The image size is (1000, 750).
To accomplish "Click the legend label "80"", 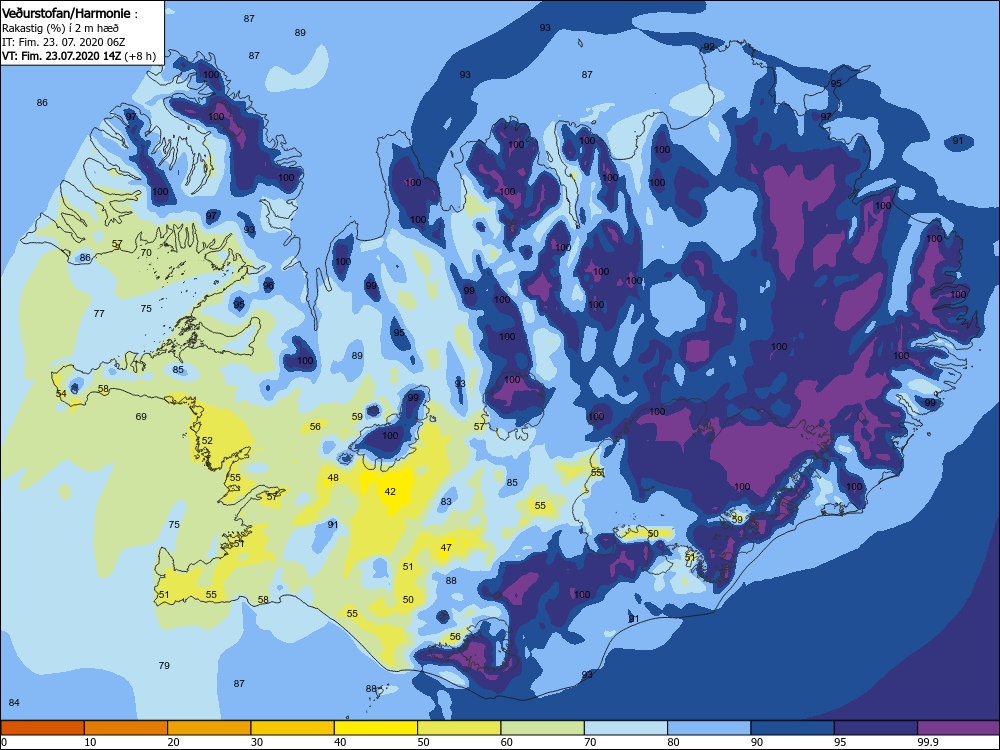I will [x=673, y=742].
